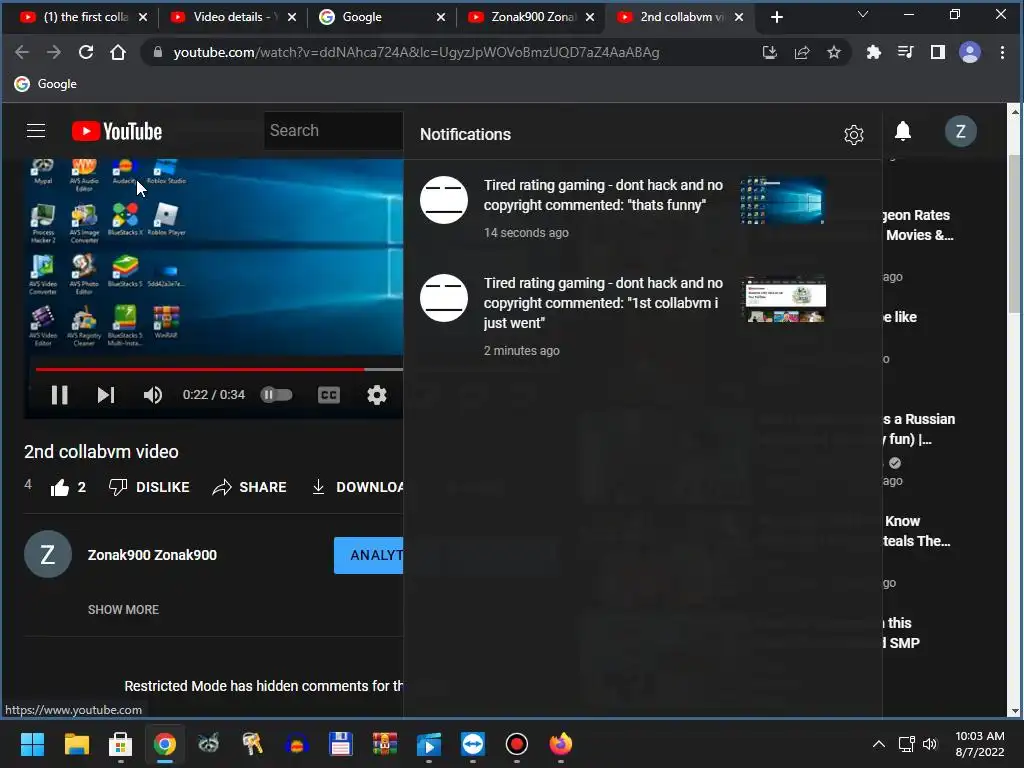Click the address bar URL
This screenshot has width=1024, height=768.
point(416,52)
